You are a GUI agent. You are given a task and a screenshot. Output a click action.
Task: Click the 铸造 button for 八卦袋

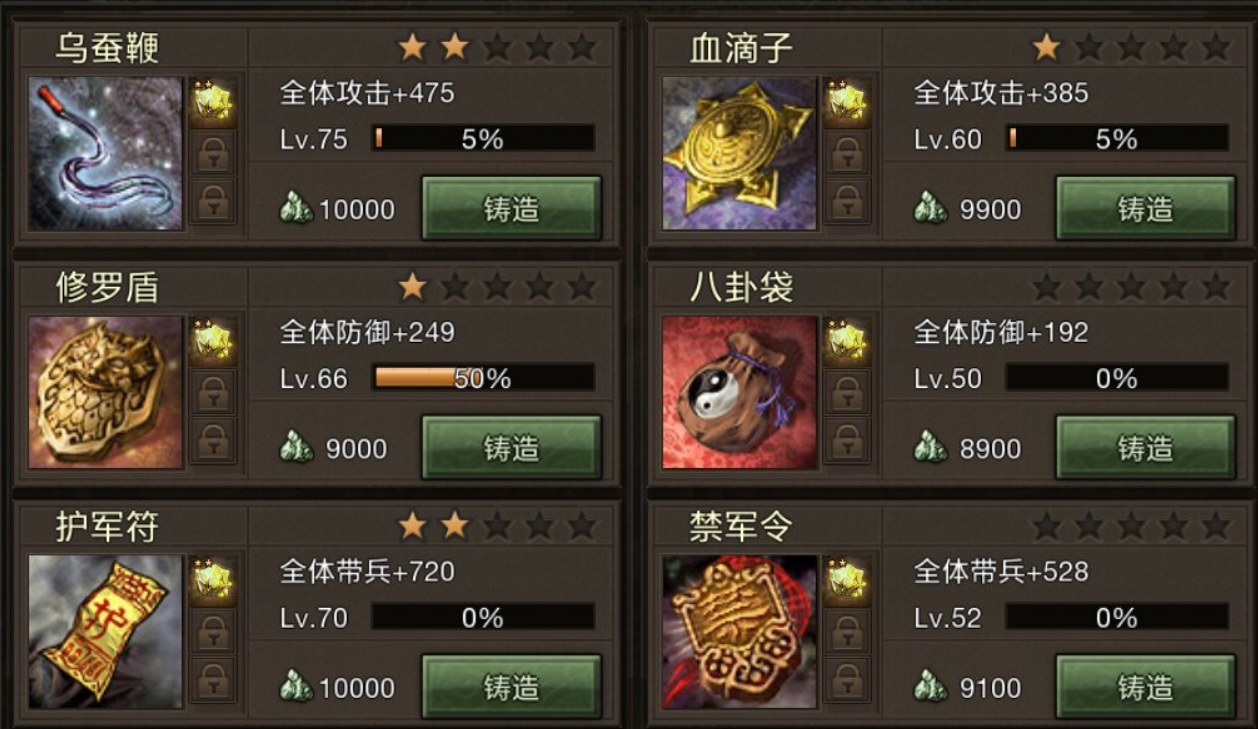point(1145,447)
